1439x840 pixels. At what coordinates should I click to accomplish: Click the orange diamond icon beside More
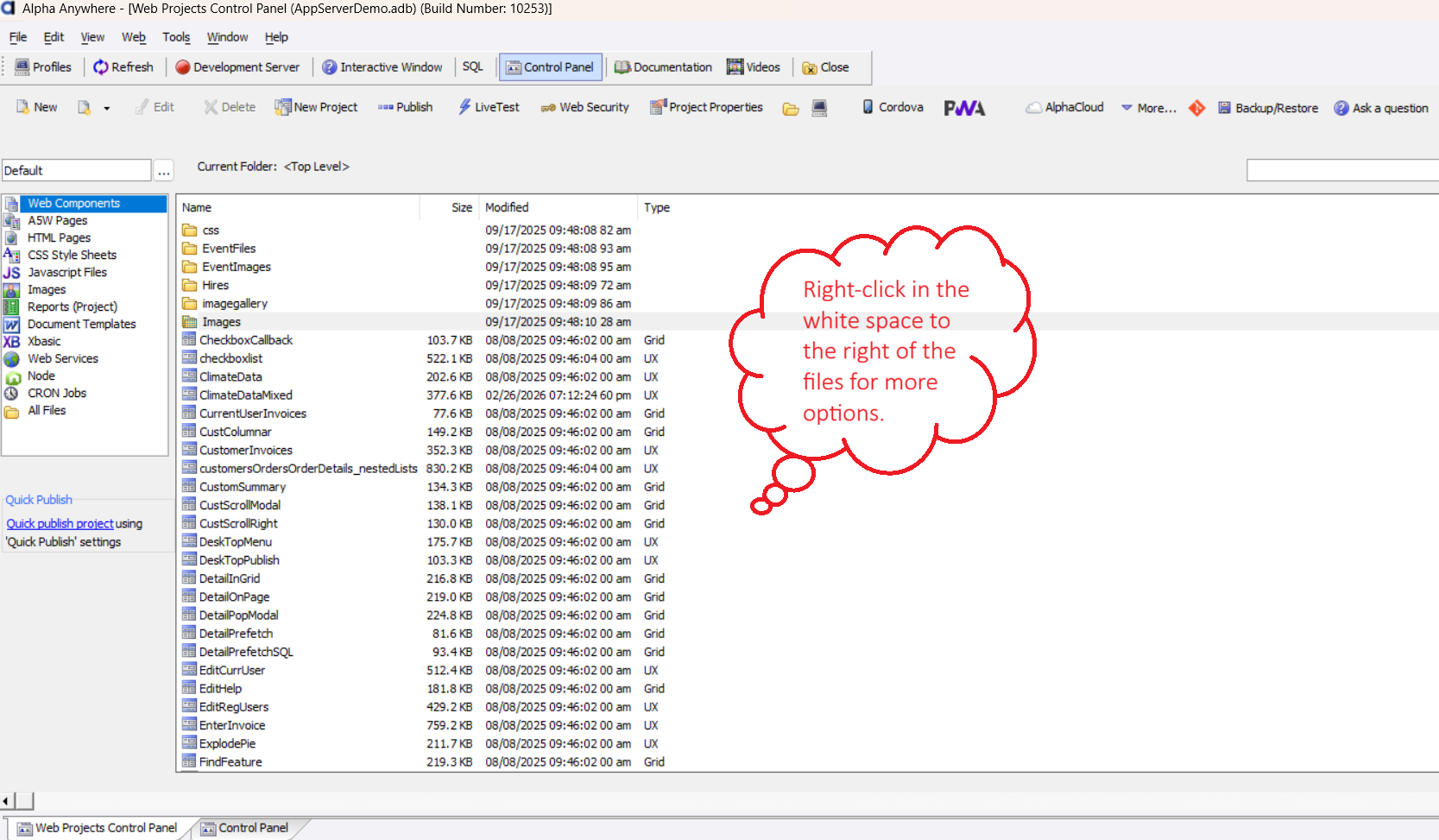1196,108
